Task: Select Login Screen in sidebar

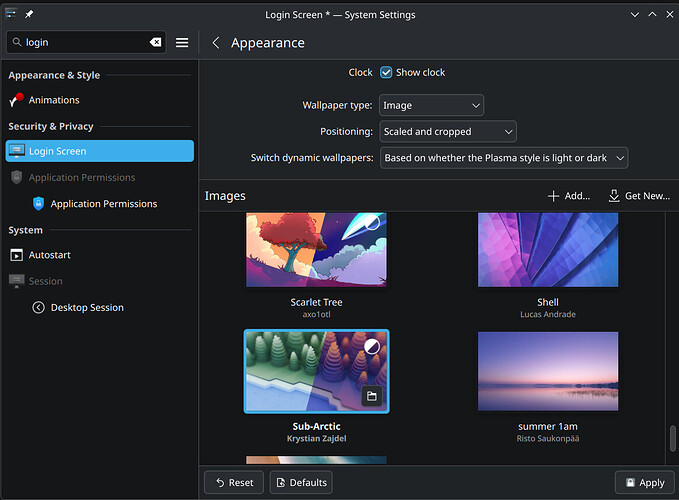Action: [x=98, y=151]
